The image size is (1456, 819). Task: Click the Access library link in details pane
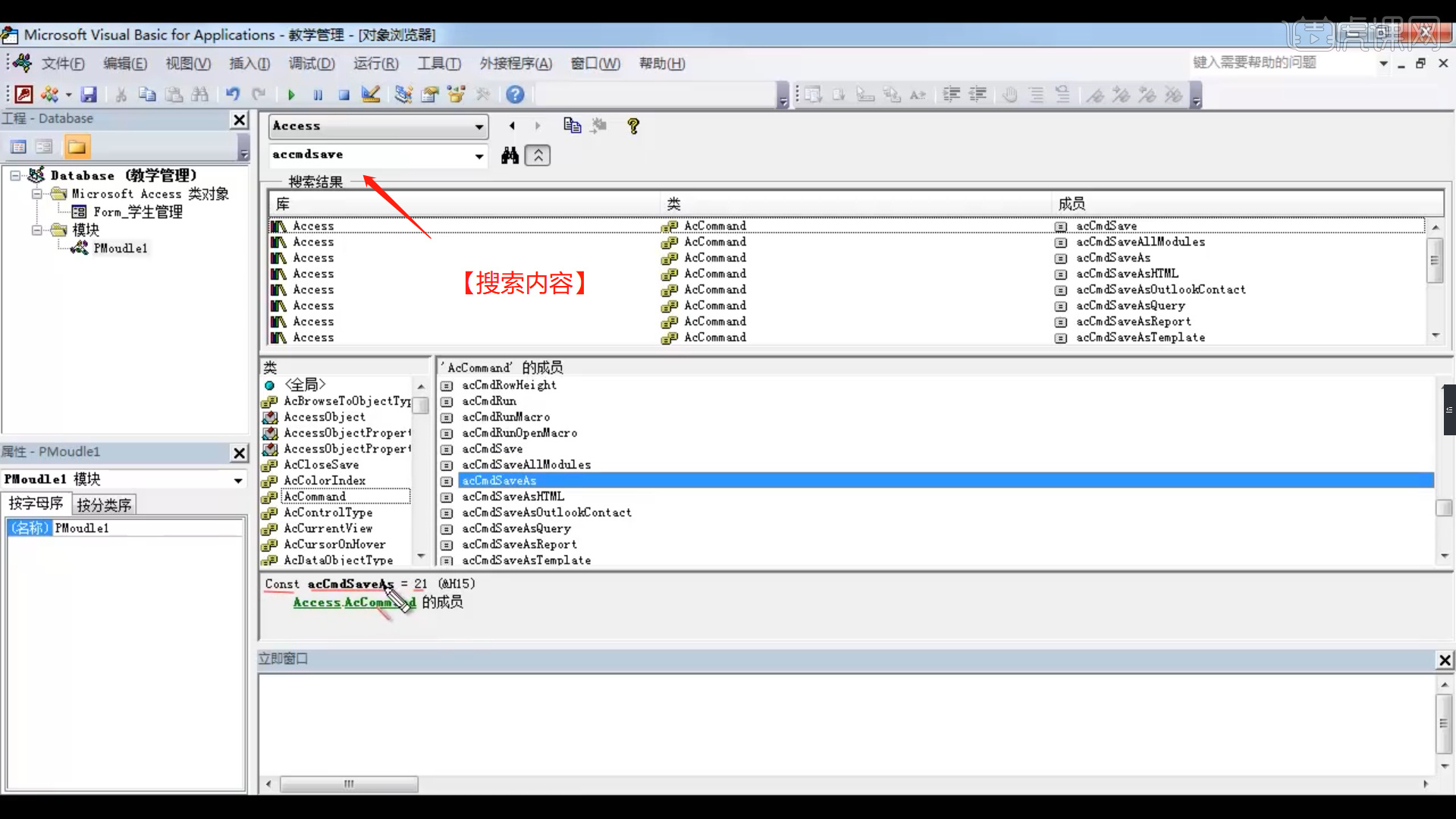[x=316, y=602]
